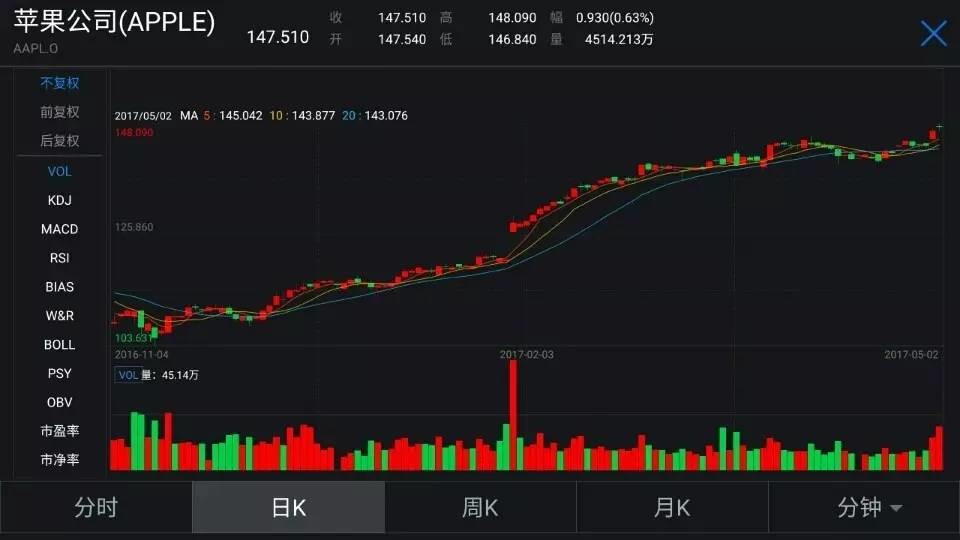Show the VOL indicator
Image resolution: width=960 pixels, height=540 pixels.
[59, 171]
